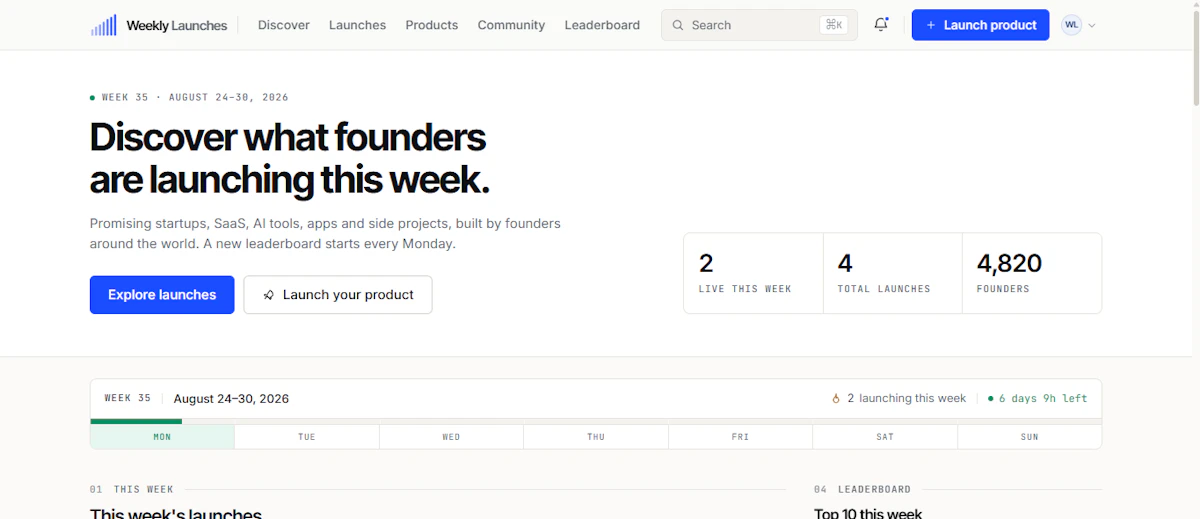Click the '04 LEADERBOARD' section label
Screen dimensions: 1200x519
862,490
